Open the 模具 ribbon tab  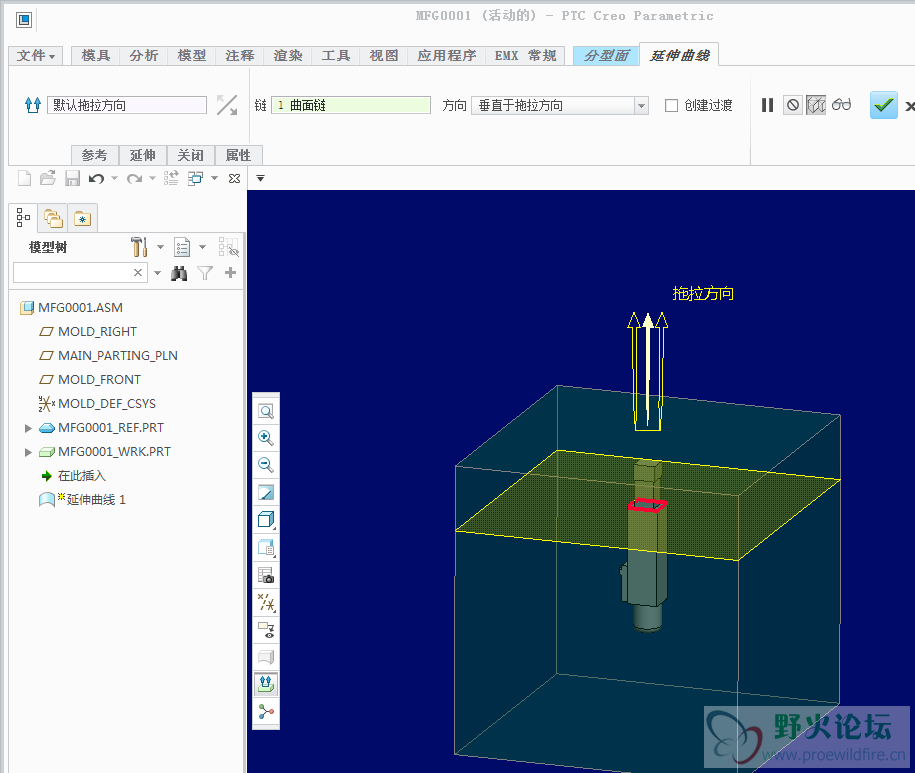96,55
